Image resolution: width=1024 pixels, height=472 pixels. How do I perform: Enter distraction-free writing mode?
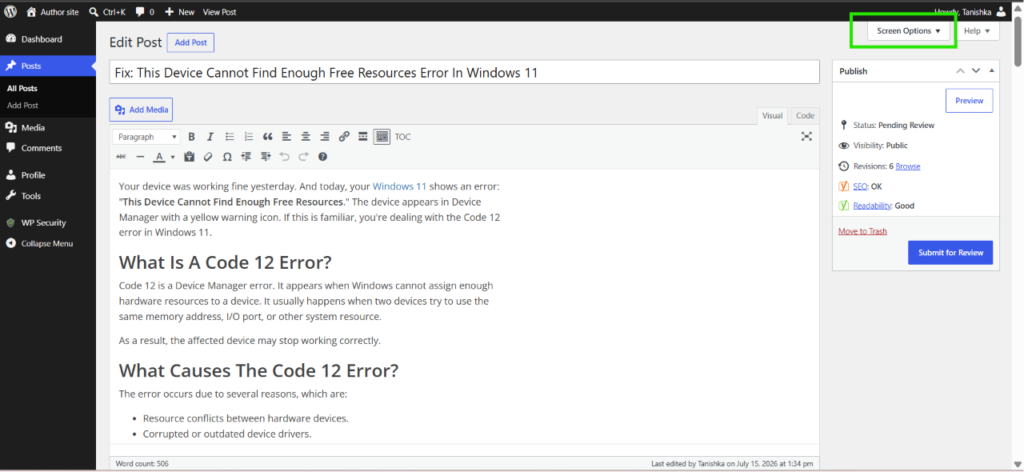[x=807, y=136]
